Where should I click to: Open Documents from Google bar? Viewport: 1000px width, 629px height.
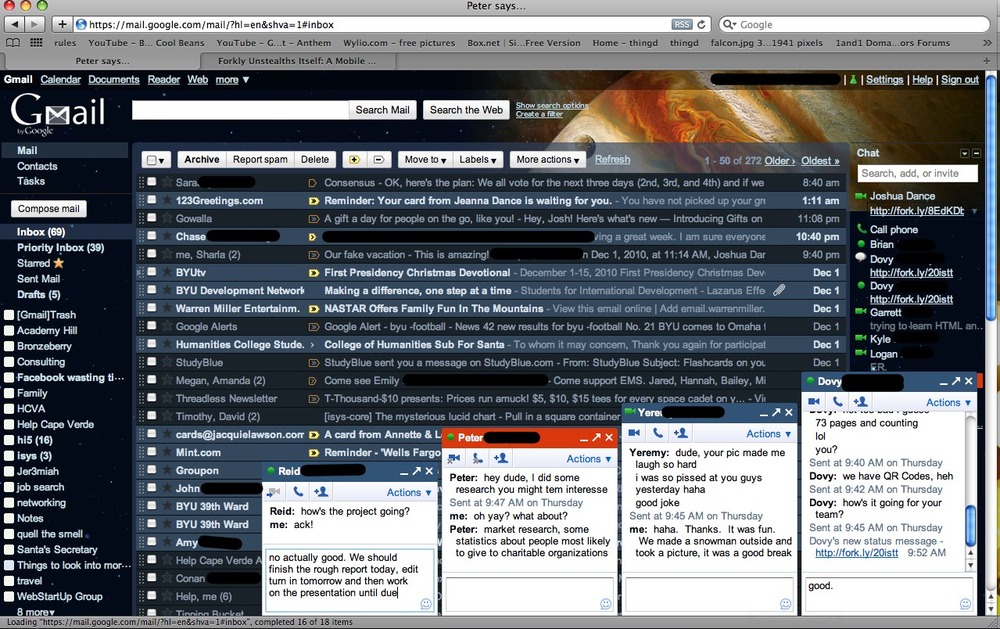pos(114,80)
